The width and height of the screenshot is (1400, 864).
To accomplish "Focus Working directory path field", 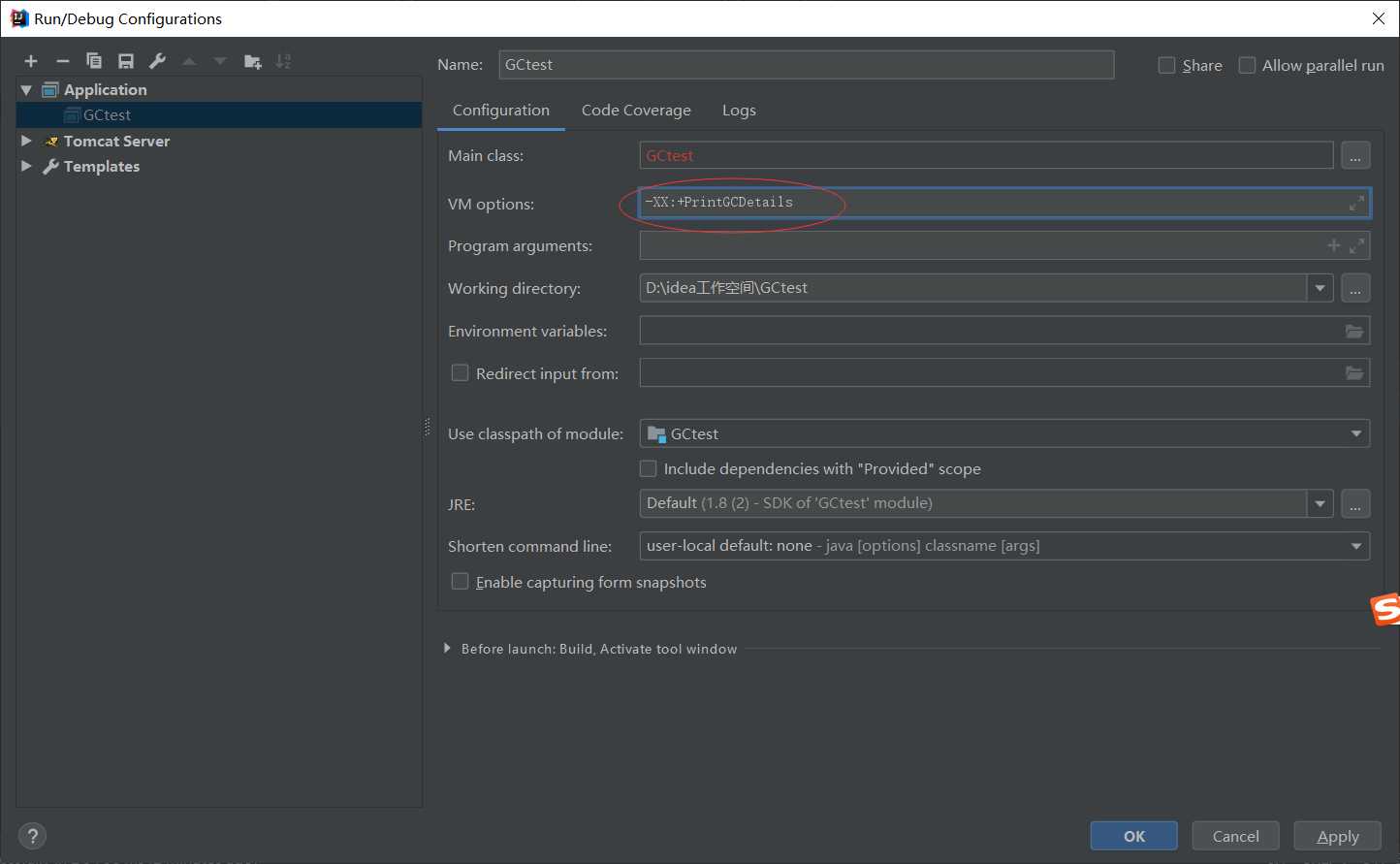I will pyautogui.click(x=973, y=288).
